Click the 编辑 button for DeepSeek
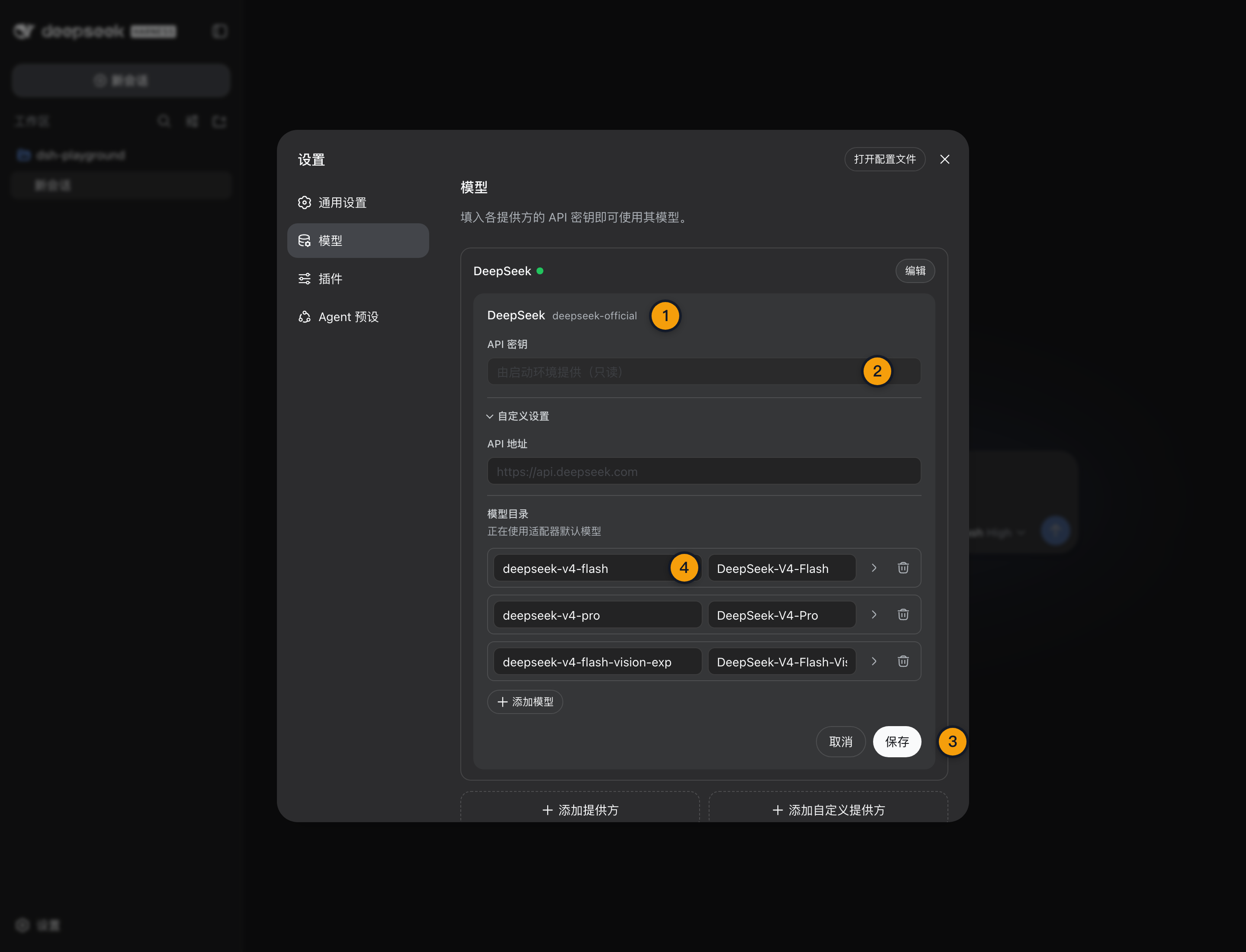 pyautogui.click(x=915, y=271)
